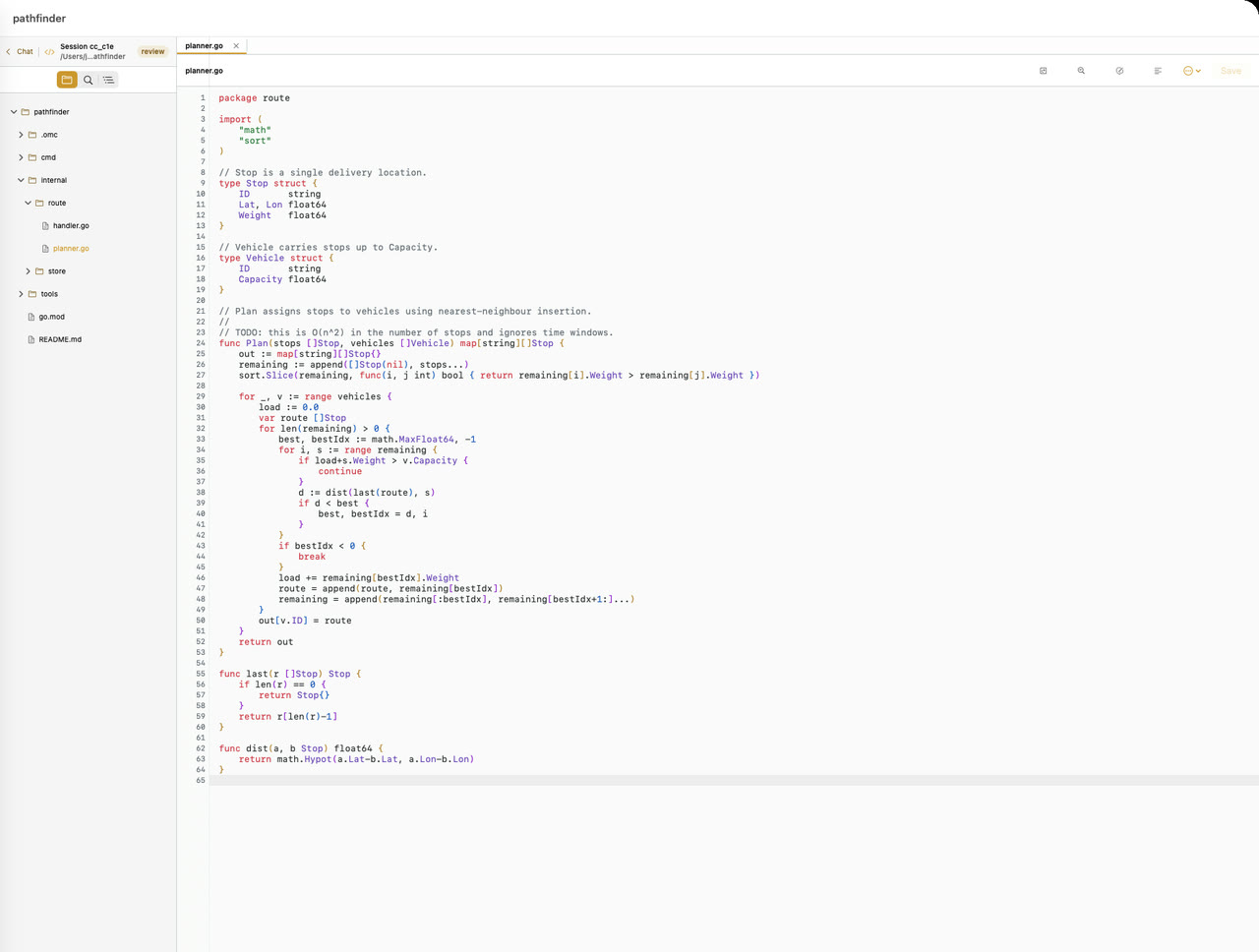Viewport: 1259px width, 952px height.
Task: Click the magnifier find icon in editor toolbar
Action: tap(1081, 71)
